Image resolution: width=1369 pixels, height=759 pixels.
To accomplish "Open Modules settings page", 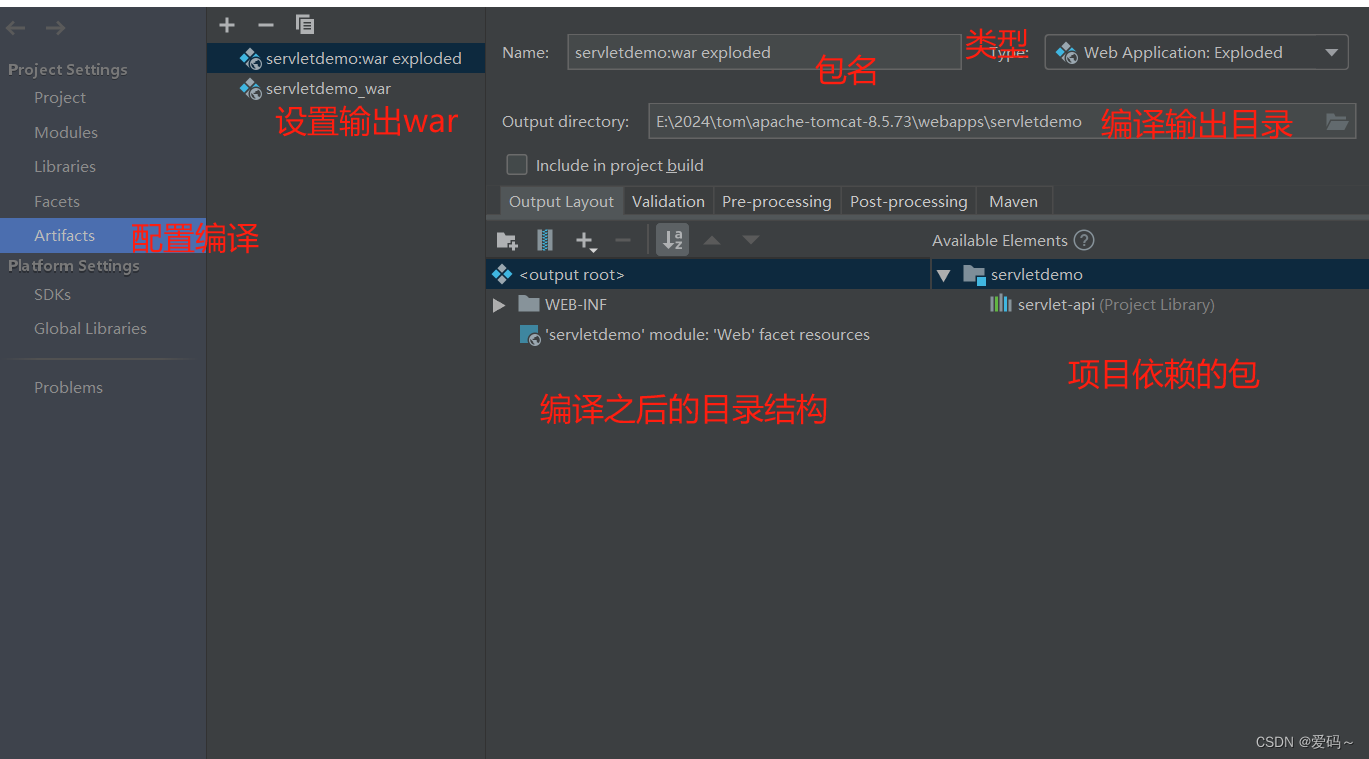I will (66, 132).
